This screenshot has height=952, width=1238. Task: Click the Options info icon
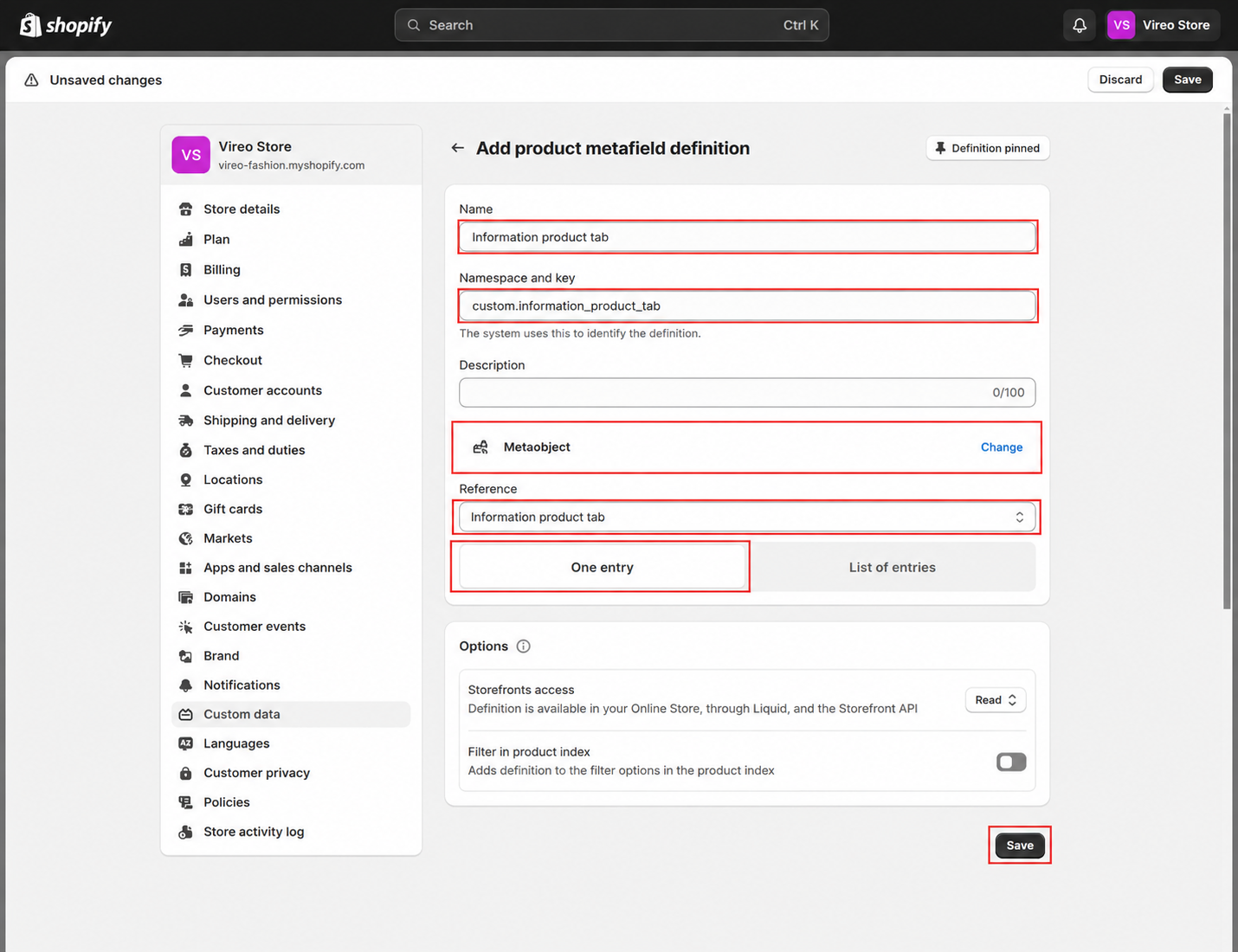(x=523, y=646)
